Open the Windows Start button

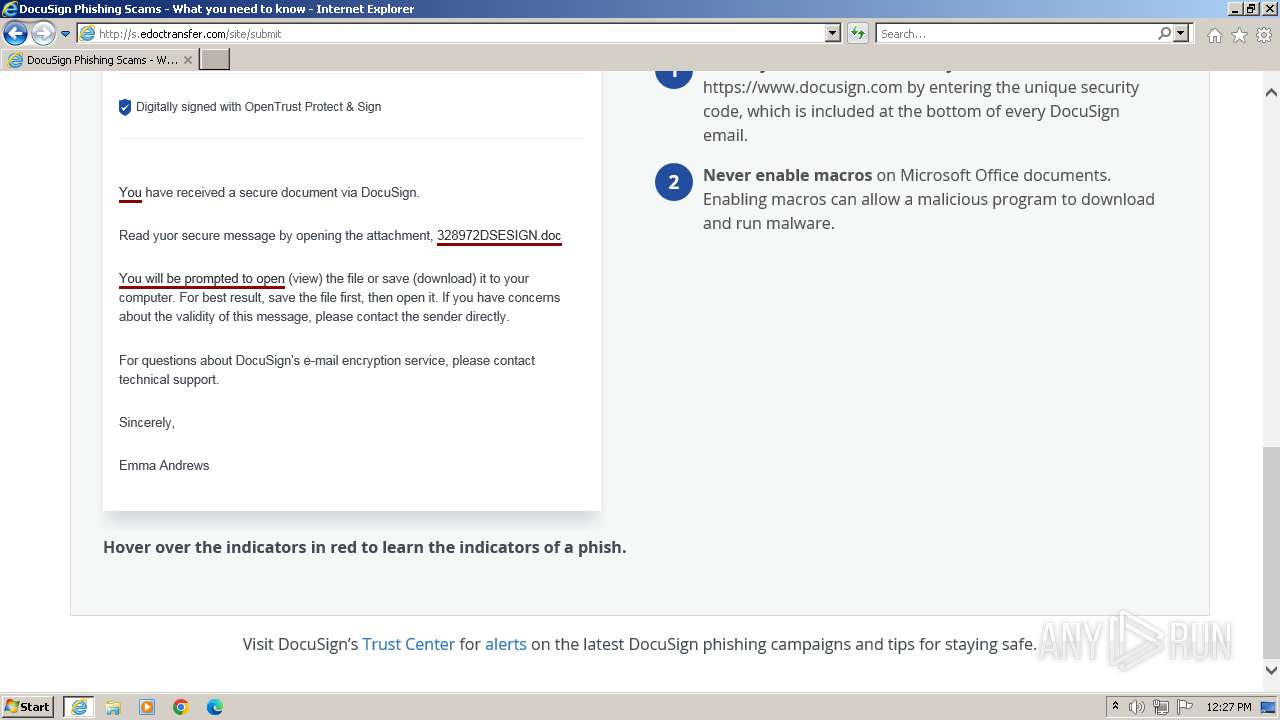27,707
